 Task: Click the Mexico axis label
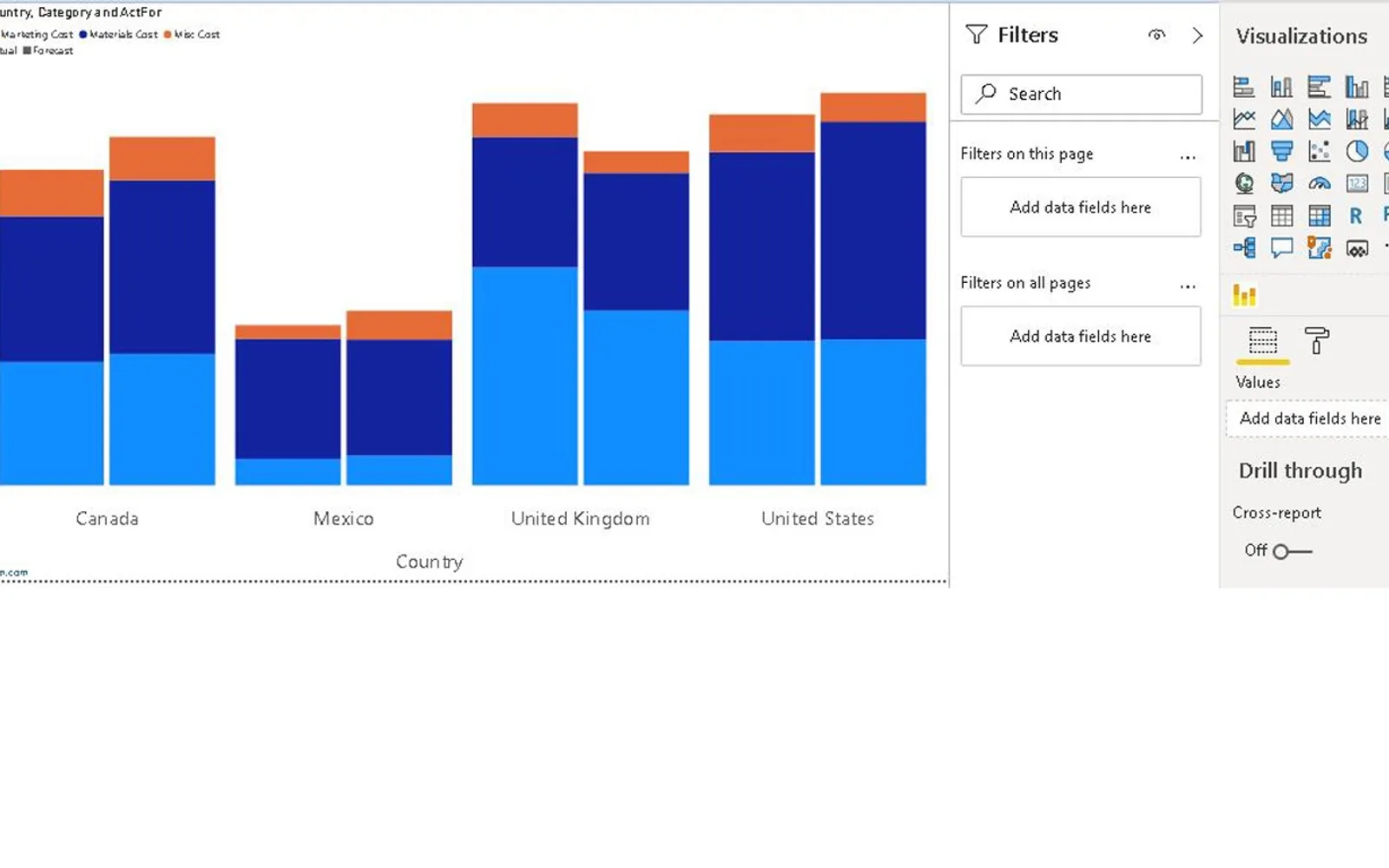coord(344,518)
